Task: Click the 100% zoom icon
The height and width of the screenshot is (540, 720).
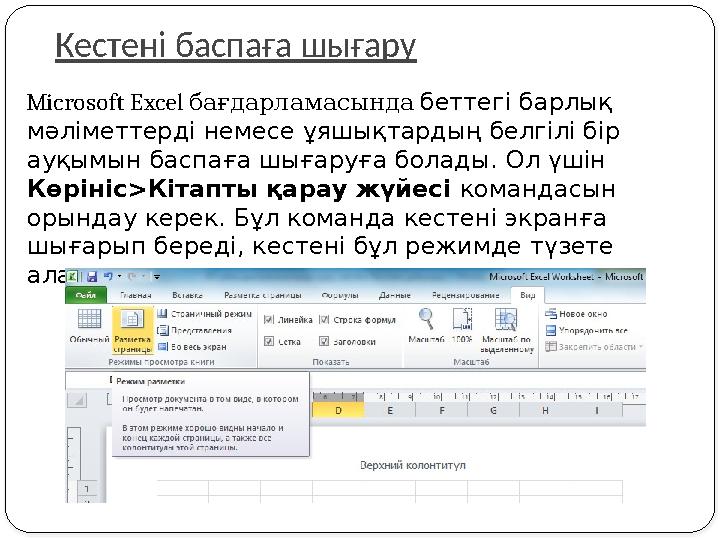Action: tap(462, 319)
